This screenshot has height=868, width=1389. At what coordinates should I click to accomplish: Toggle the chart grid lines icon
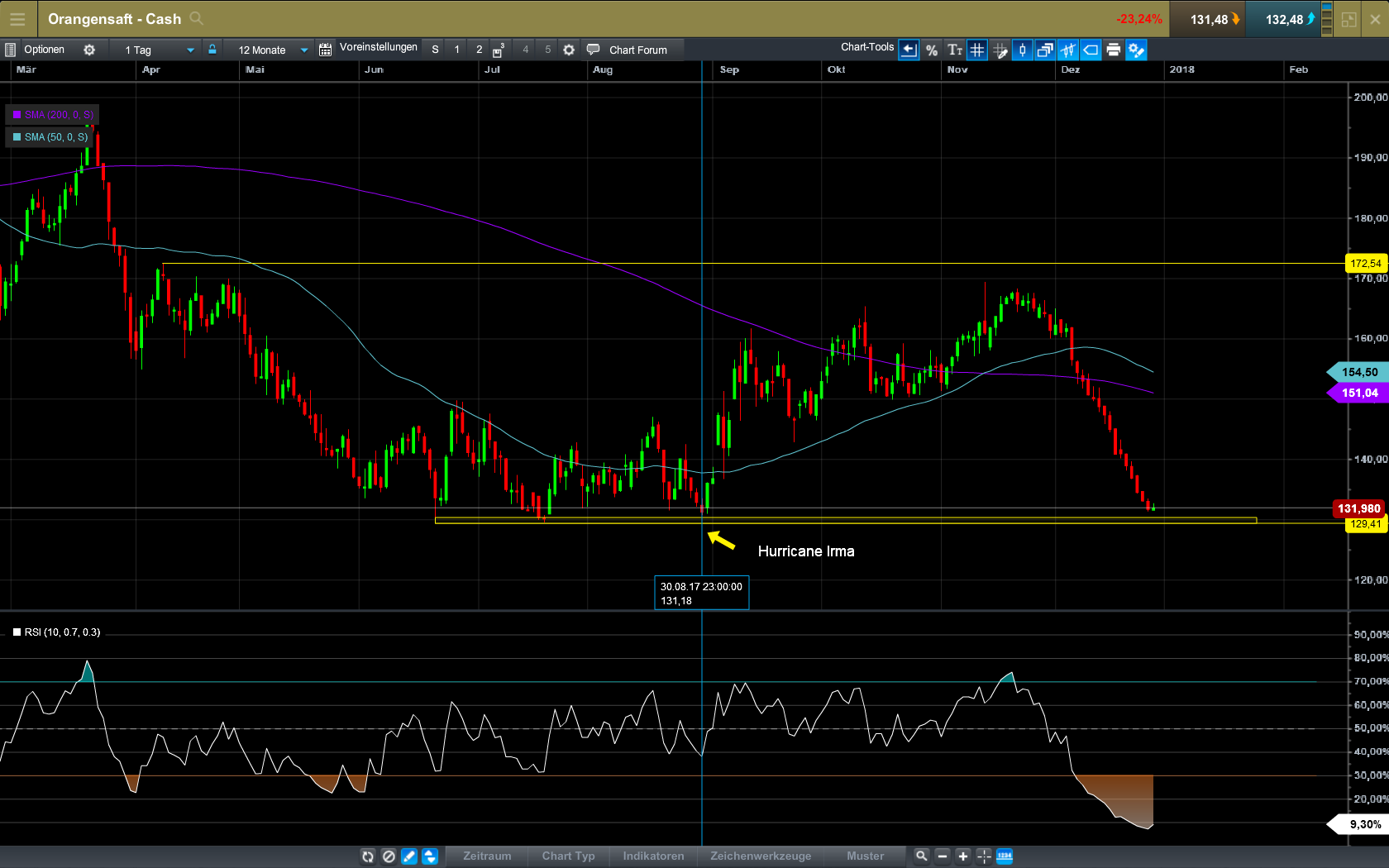977,50
